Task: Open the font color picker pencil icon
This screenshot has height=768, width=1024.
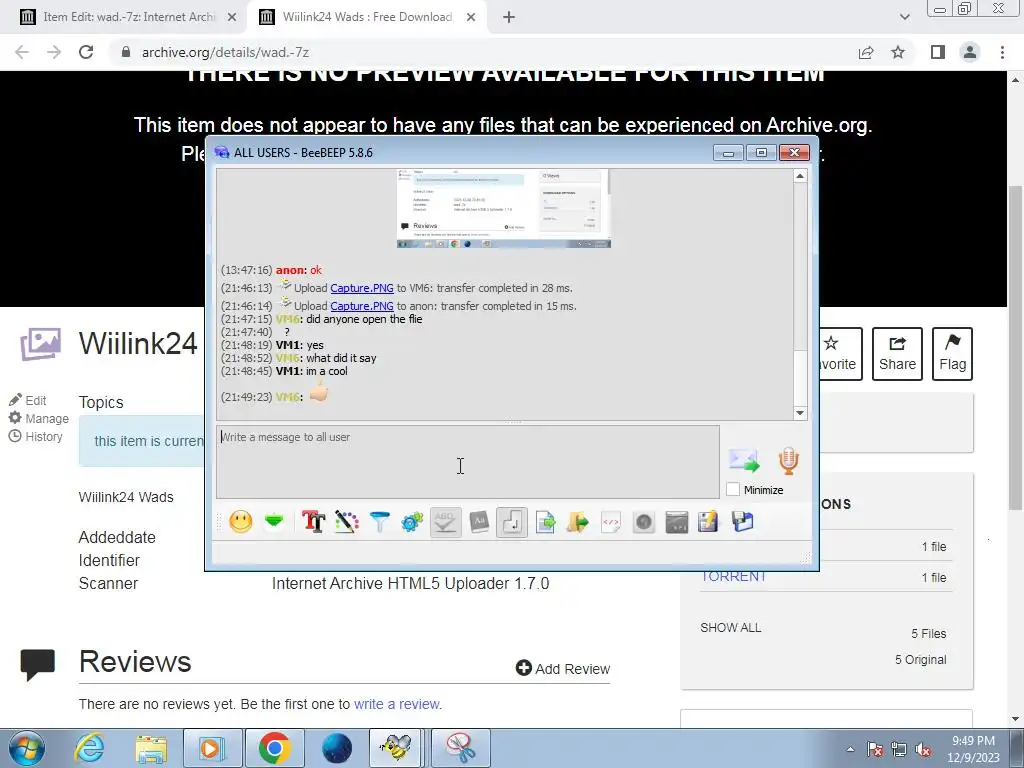Action: 347,522
